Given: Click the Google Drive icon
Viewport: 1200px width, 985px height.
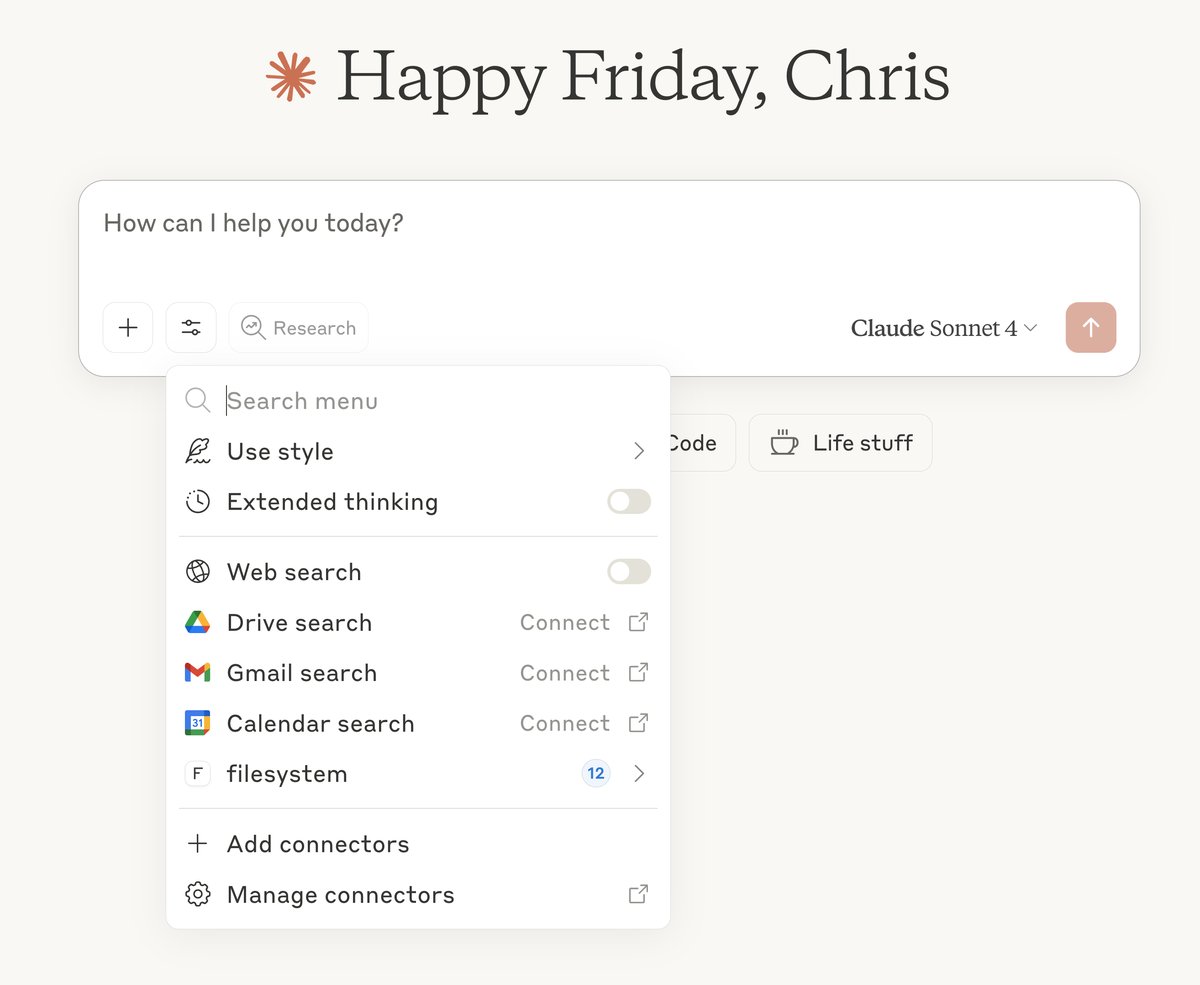Looking at the screenshot, I should [x=198, y=623].
